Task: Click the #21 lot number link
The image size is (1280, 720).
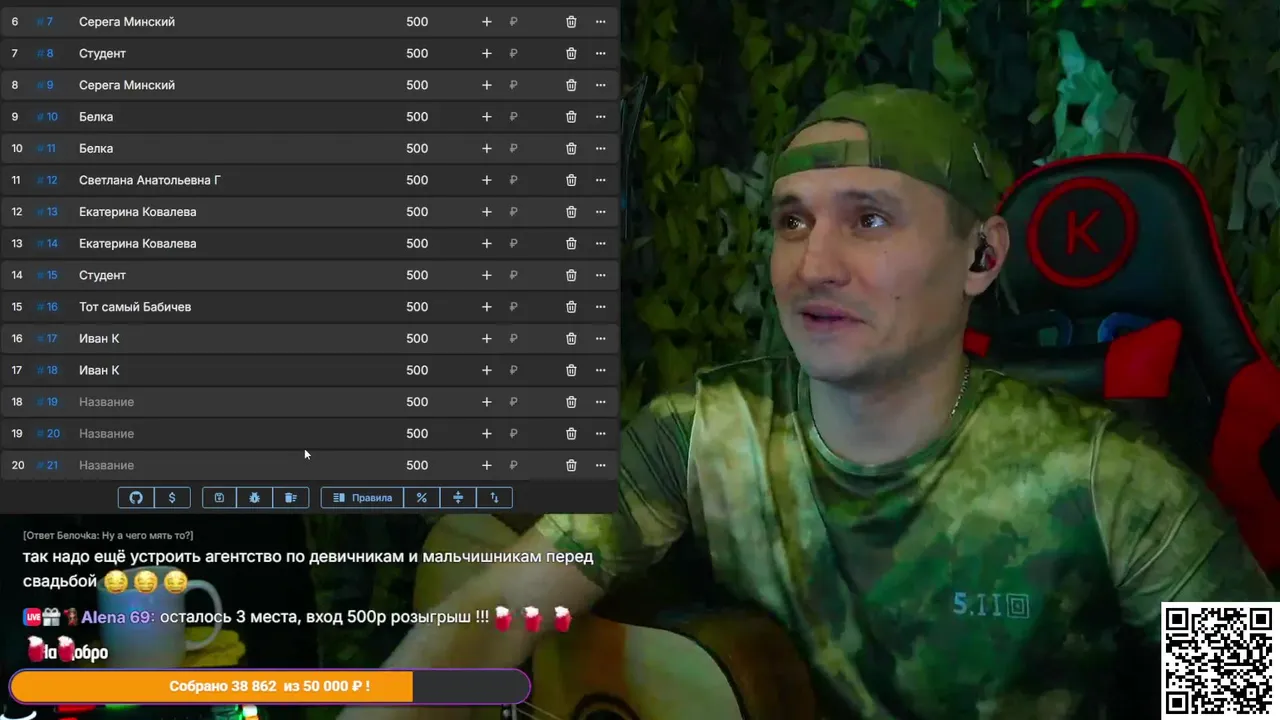Action: 47,465
